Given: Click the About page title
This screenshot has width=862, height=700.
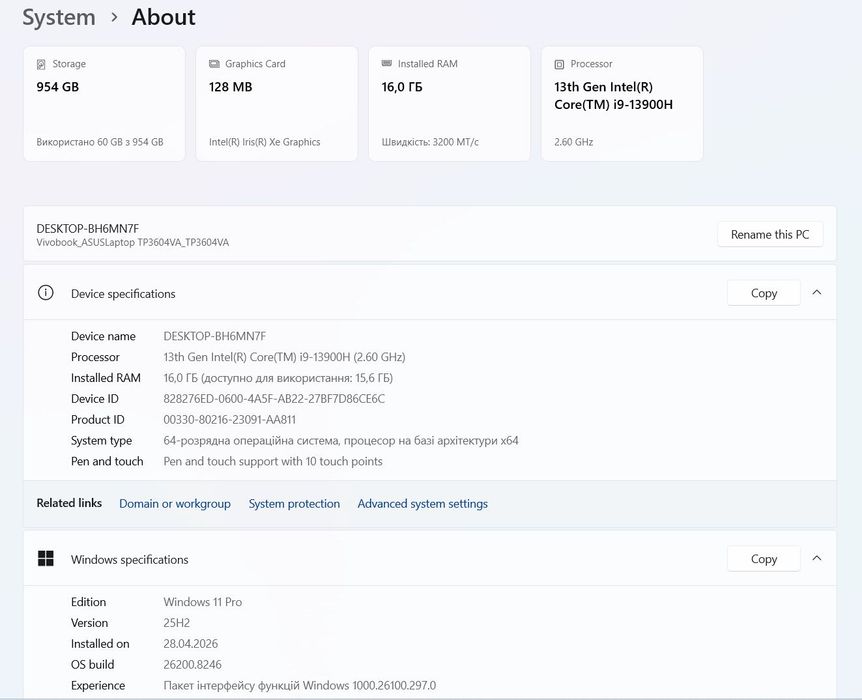Looking at the screenshot, I should [x=163, y=18].
